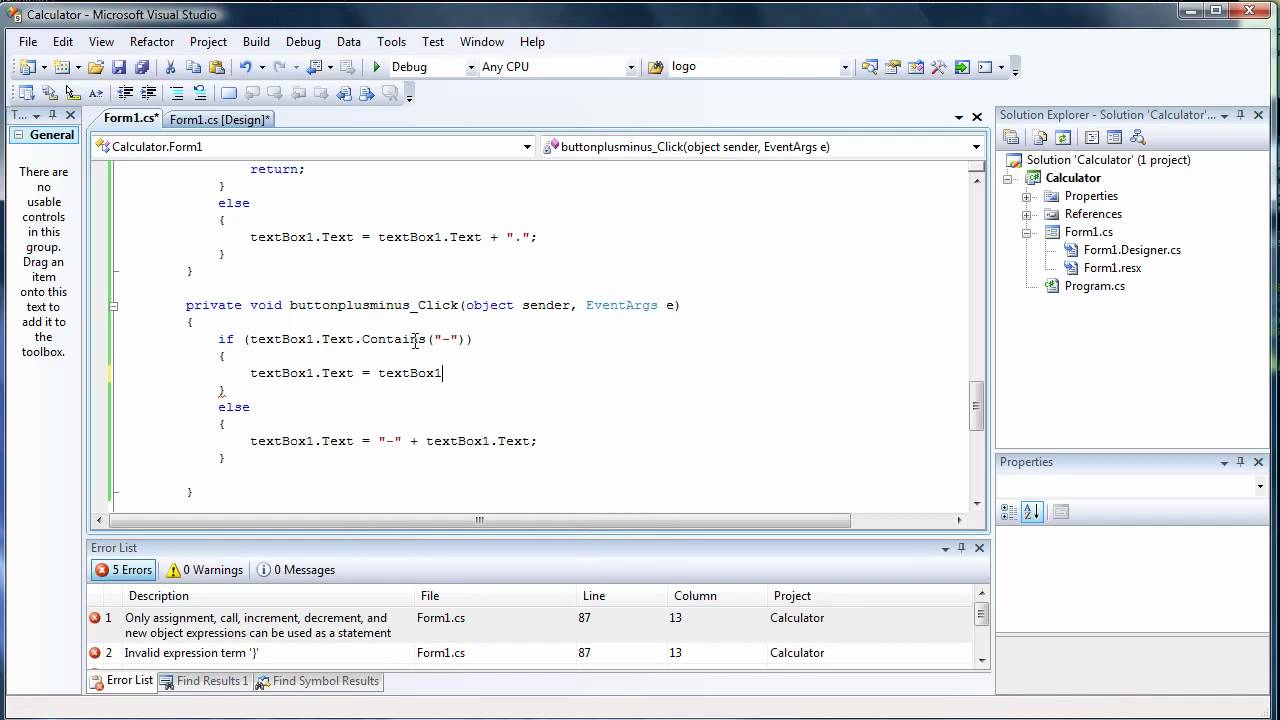Switch Properties panel to Alphabetical view
This screenshot has width=1280, height=720.
[x=1032, y=511]
